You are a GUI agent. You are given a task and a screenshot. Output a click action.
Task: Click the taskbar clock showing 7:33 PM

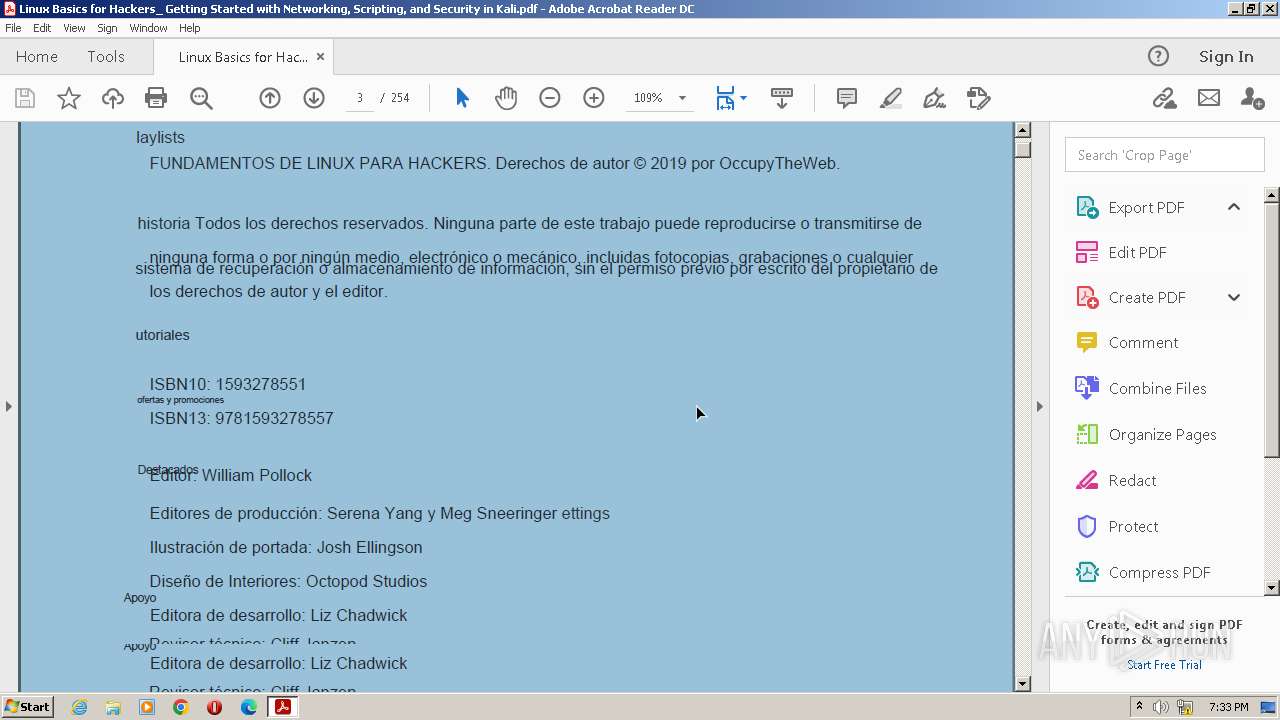(1229, 707)
